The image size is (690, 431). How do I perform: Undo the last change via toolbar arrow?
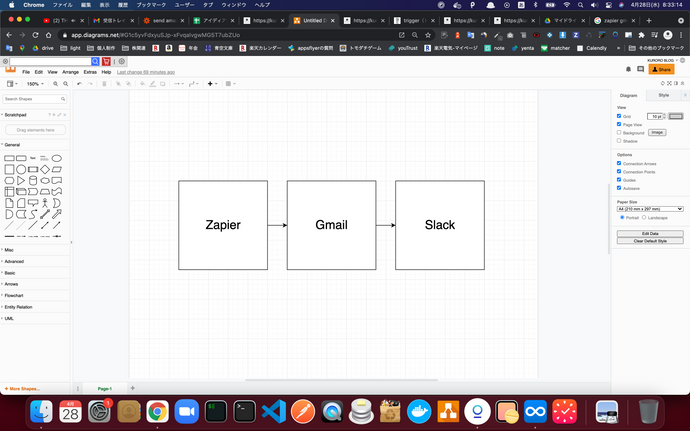click(x=79, y=84)
